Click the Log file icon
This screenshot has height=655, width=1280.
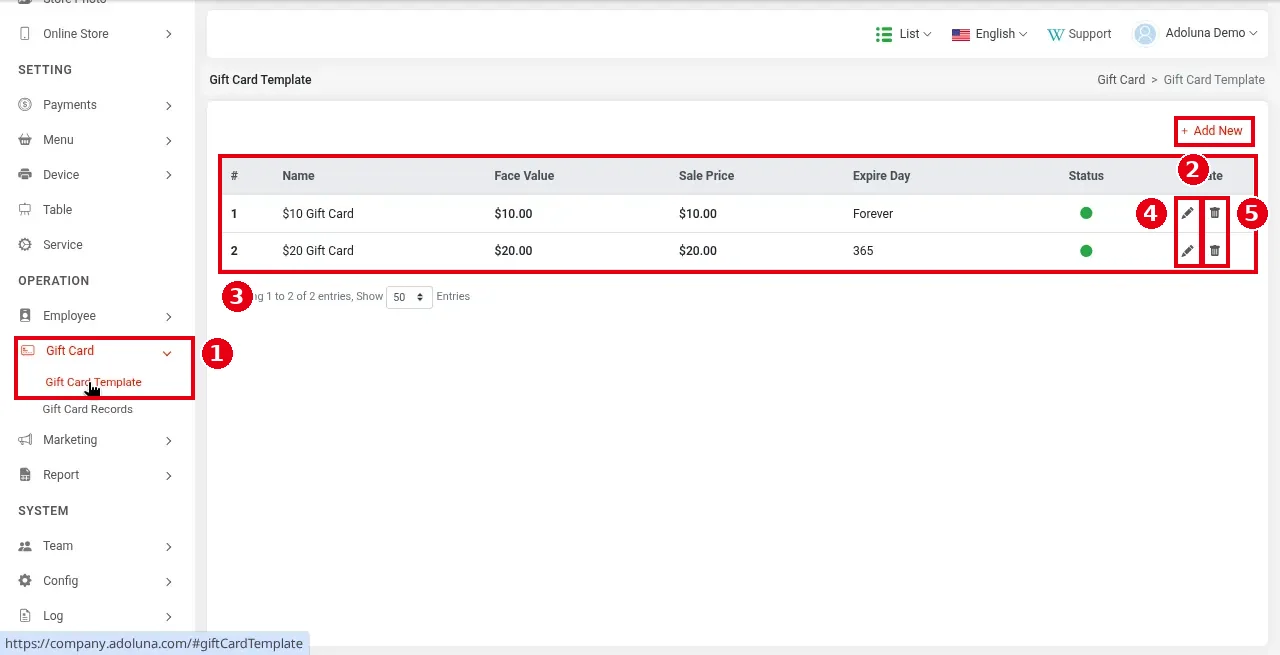click(x=25, y=616)
